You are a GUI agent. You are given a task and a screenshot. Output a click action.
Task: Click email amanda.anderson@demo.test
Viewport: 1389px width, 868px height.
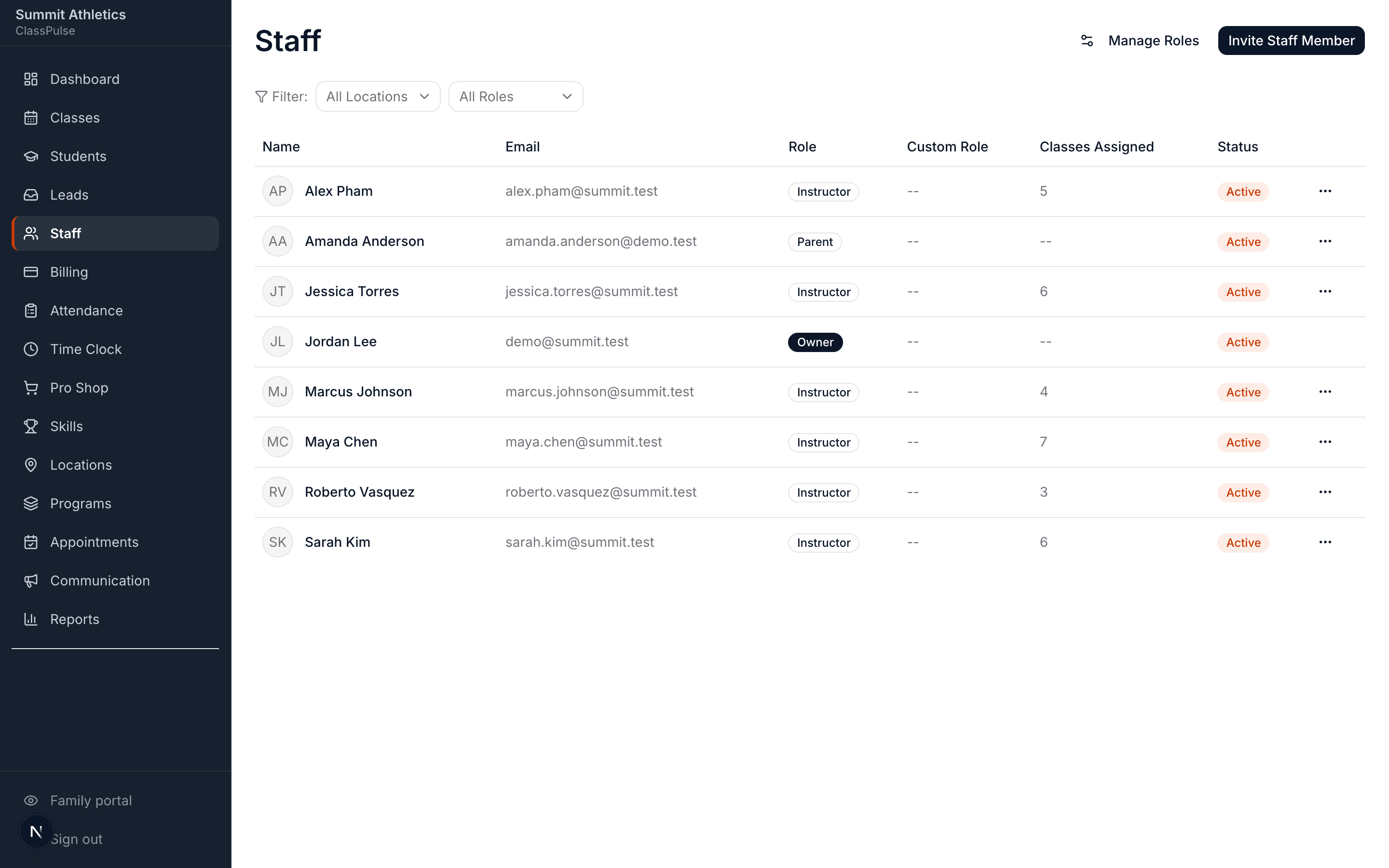click(x=600, y=241)
